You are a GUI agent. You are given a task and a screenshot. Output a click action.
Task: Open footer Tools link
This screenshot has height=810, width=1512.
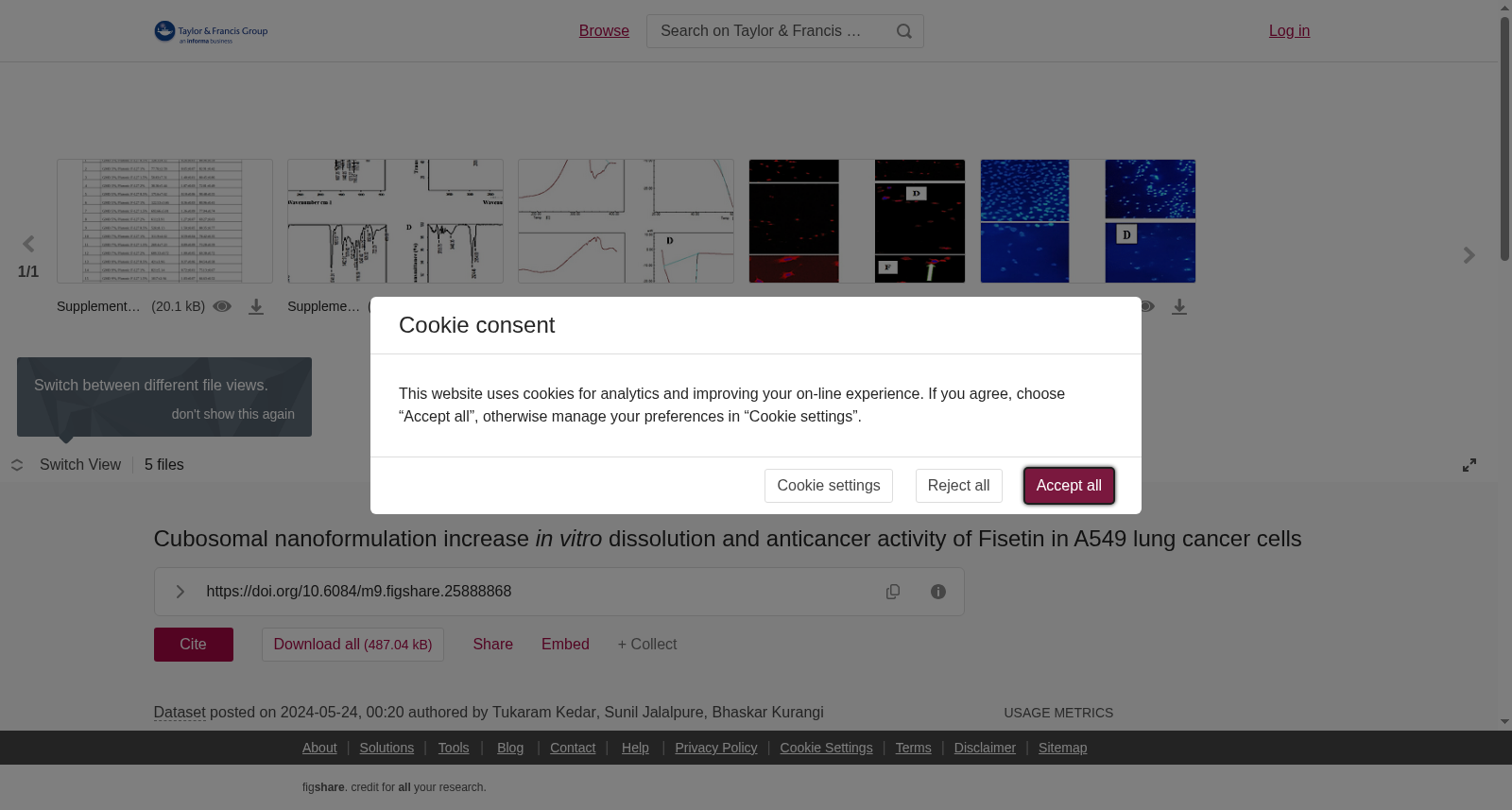coord(454,748)
